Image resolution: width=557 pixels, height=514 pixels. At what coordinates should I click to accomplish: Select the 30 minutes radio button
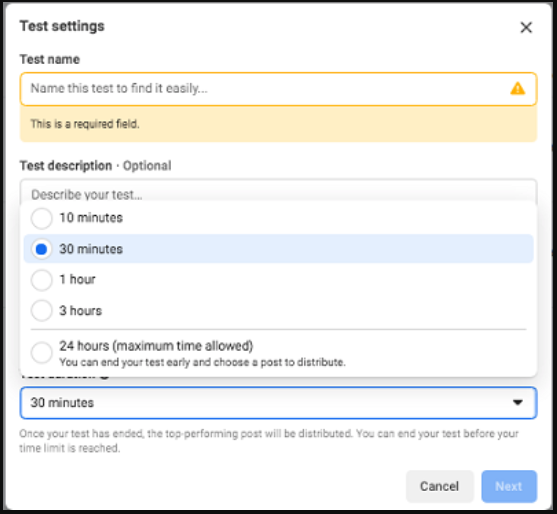(42, 249)
